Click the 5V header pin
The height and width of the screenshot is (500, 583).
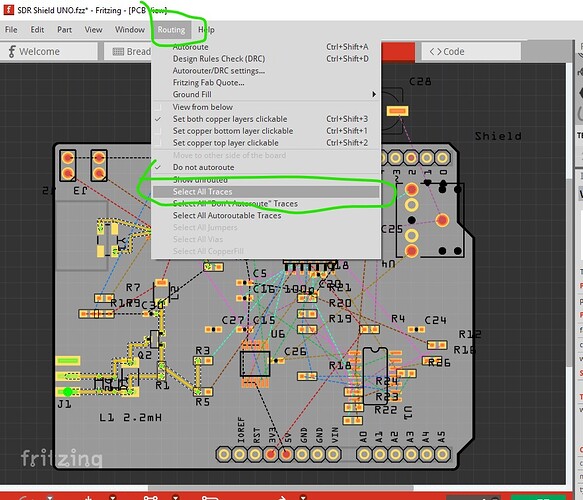pos(286,454)
